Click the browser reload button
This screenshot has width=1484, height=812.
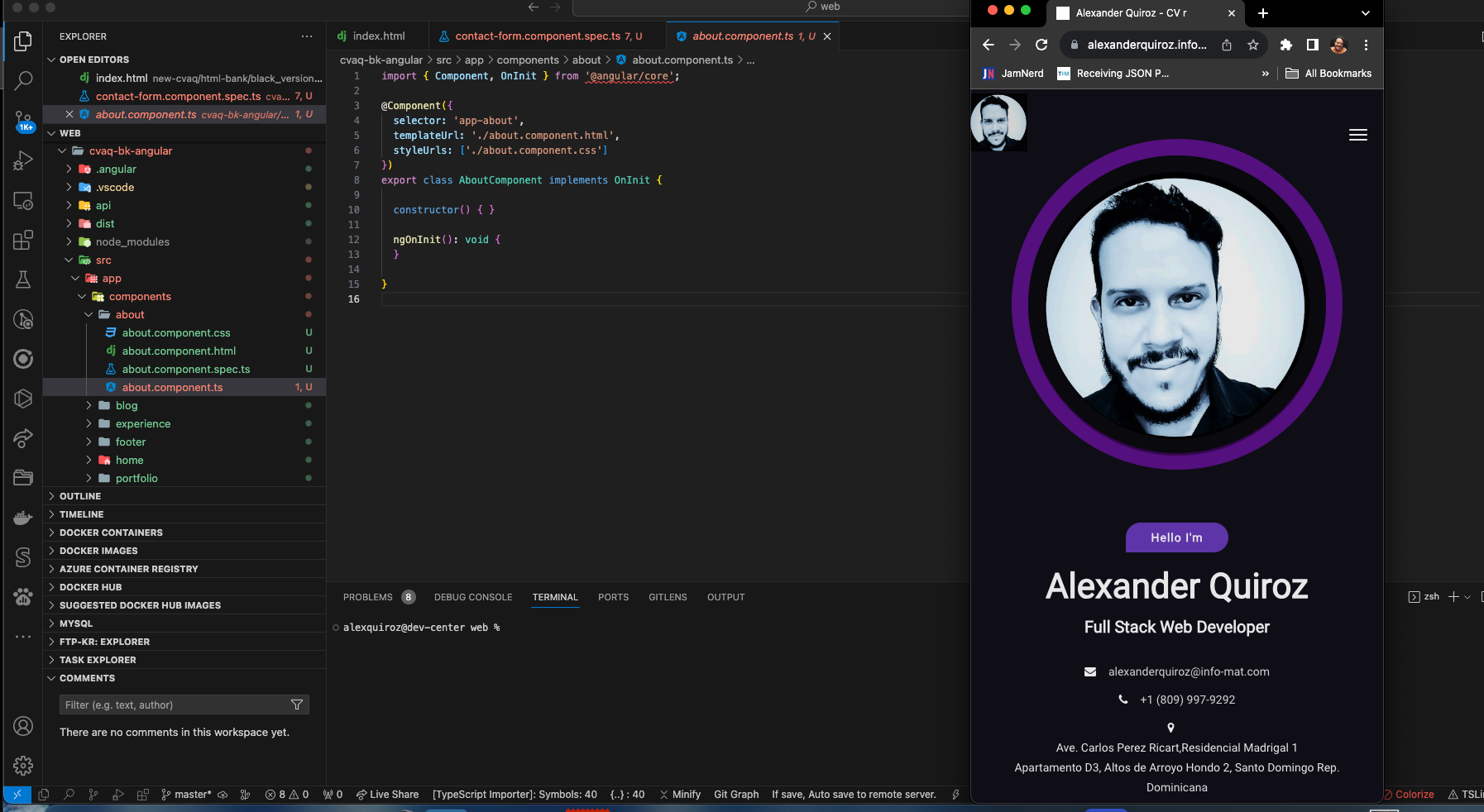click(1041, 45)
